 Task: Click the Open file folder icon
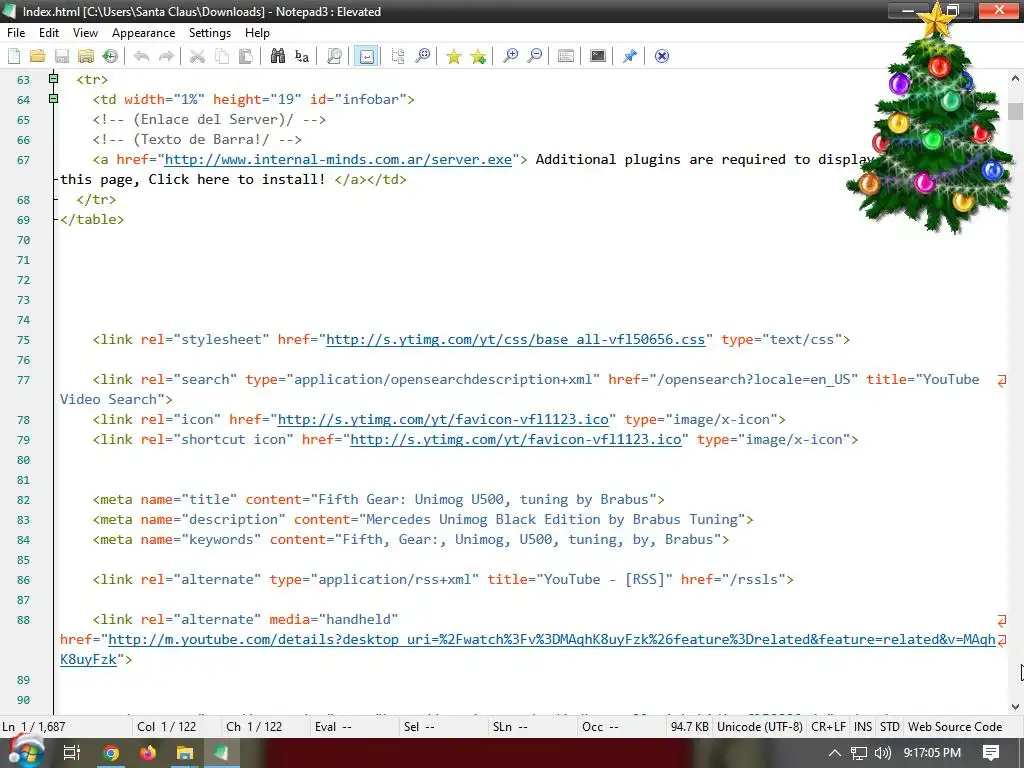pyautogui.click(x=37, y=56)
